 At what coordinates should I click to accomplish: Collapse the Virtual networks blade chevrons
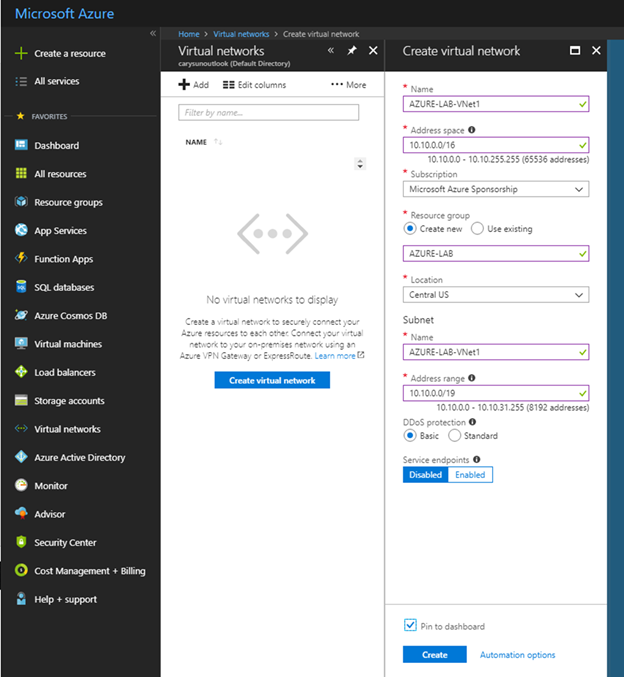click(331, 51)
